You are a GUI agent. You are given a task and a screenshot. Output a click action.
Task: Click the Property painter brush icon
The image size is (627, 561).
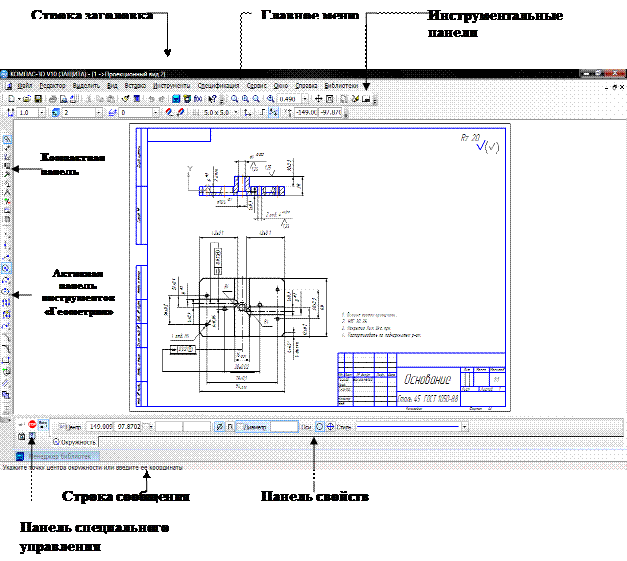pos(126,99)
